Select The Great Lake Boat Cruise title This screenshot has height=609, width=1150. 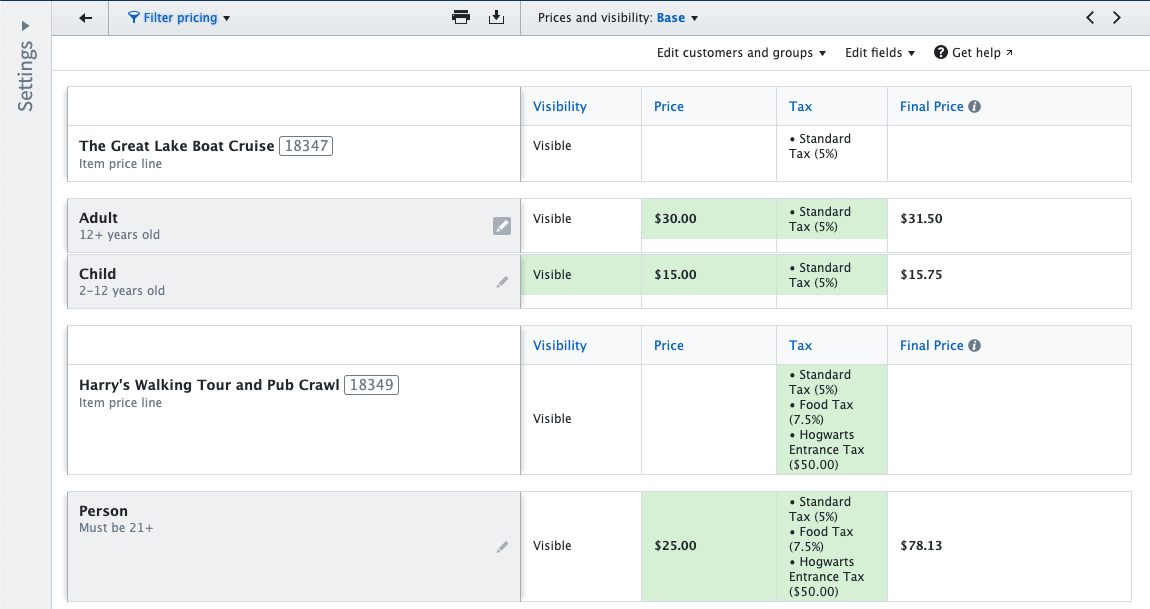pyautogui.click(x=177, y=146)
